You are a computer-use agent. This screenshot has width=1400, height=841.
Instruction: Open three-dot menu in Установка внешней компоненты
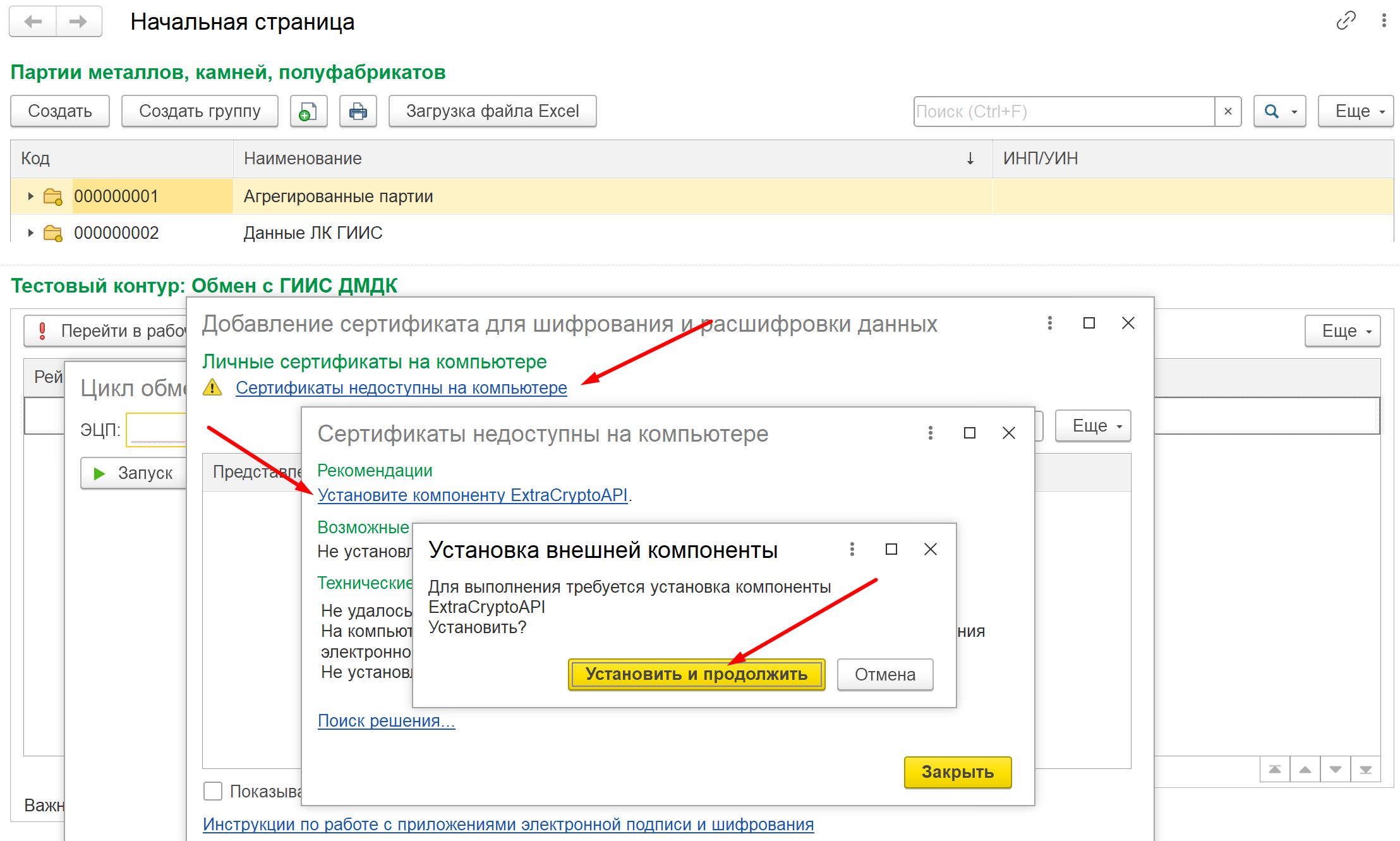click(x=852, y=549)
